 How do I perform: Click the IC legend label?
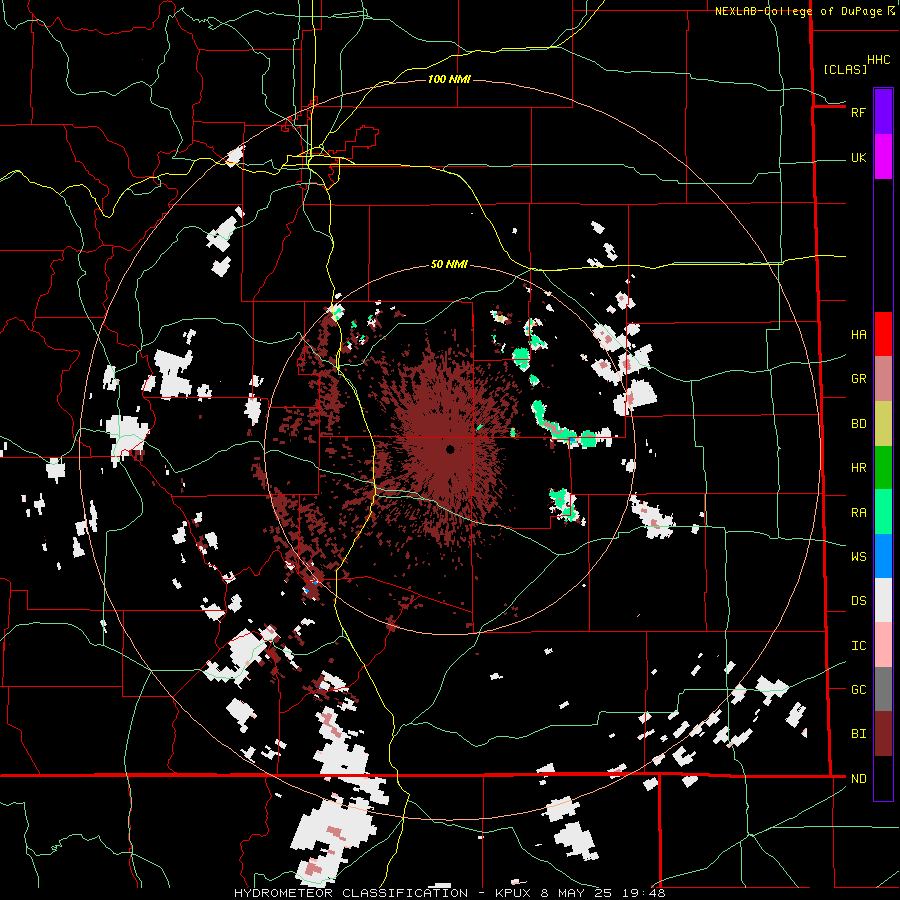click(x=858, y=645)
